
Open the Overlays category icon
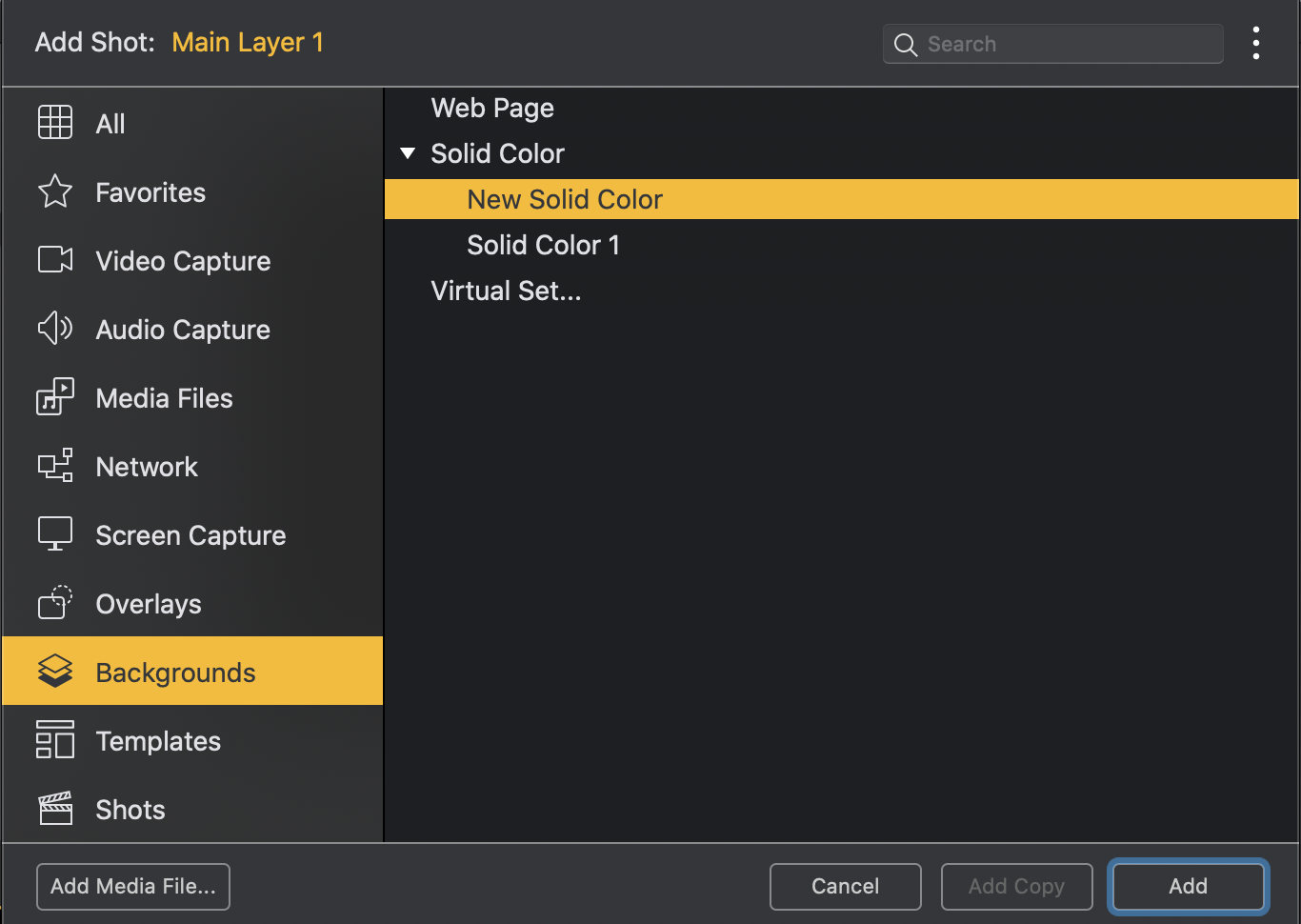(x=54, y=603)
